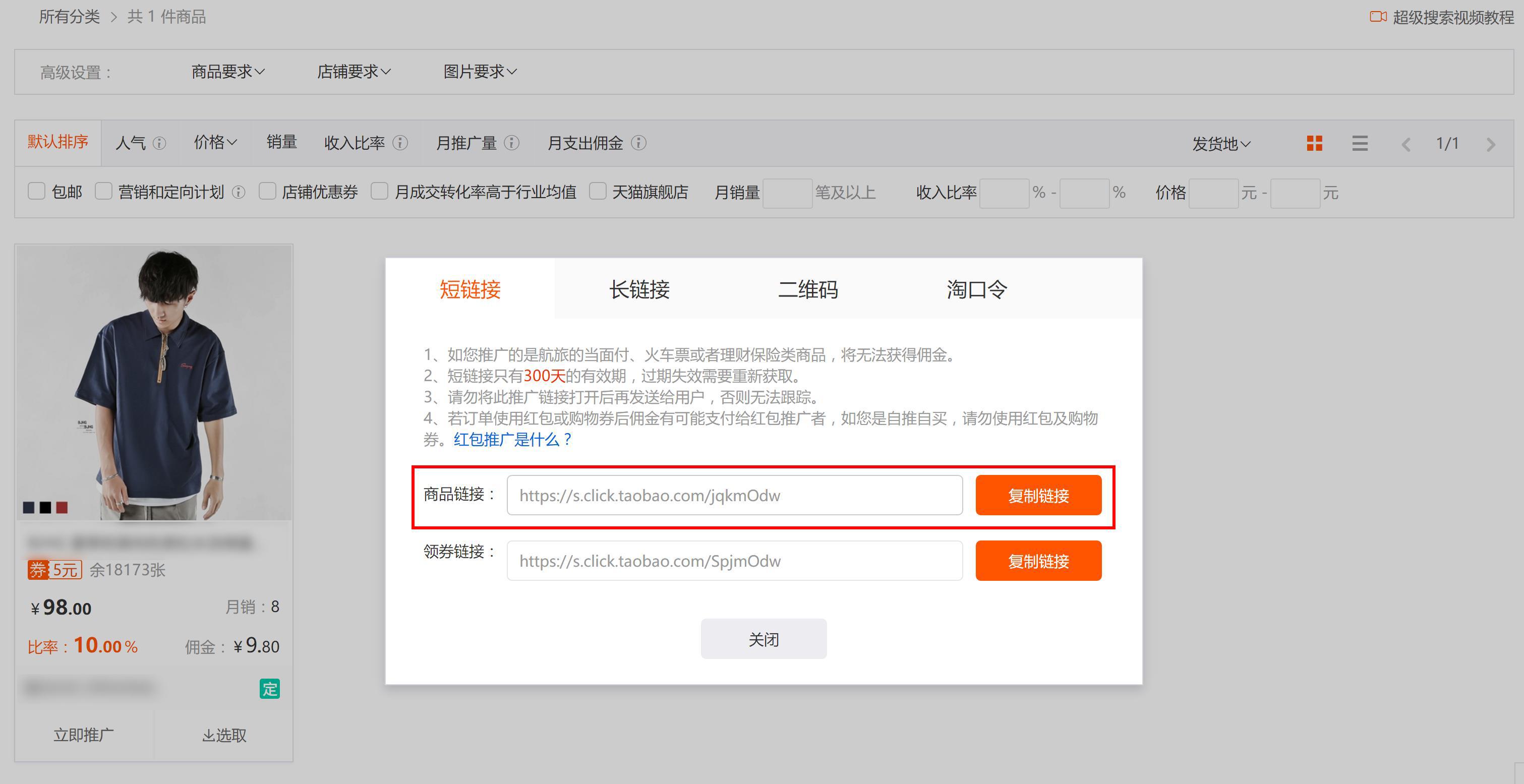
Task: Expand the 商品要求 dropdown
Action: tap(228, 72)
